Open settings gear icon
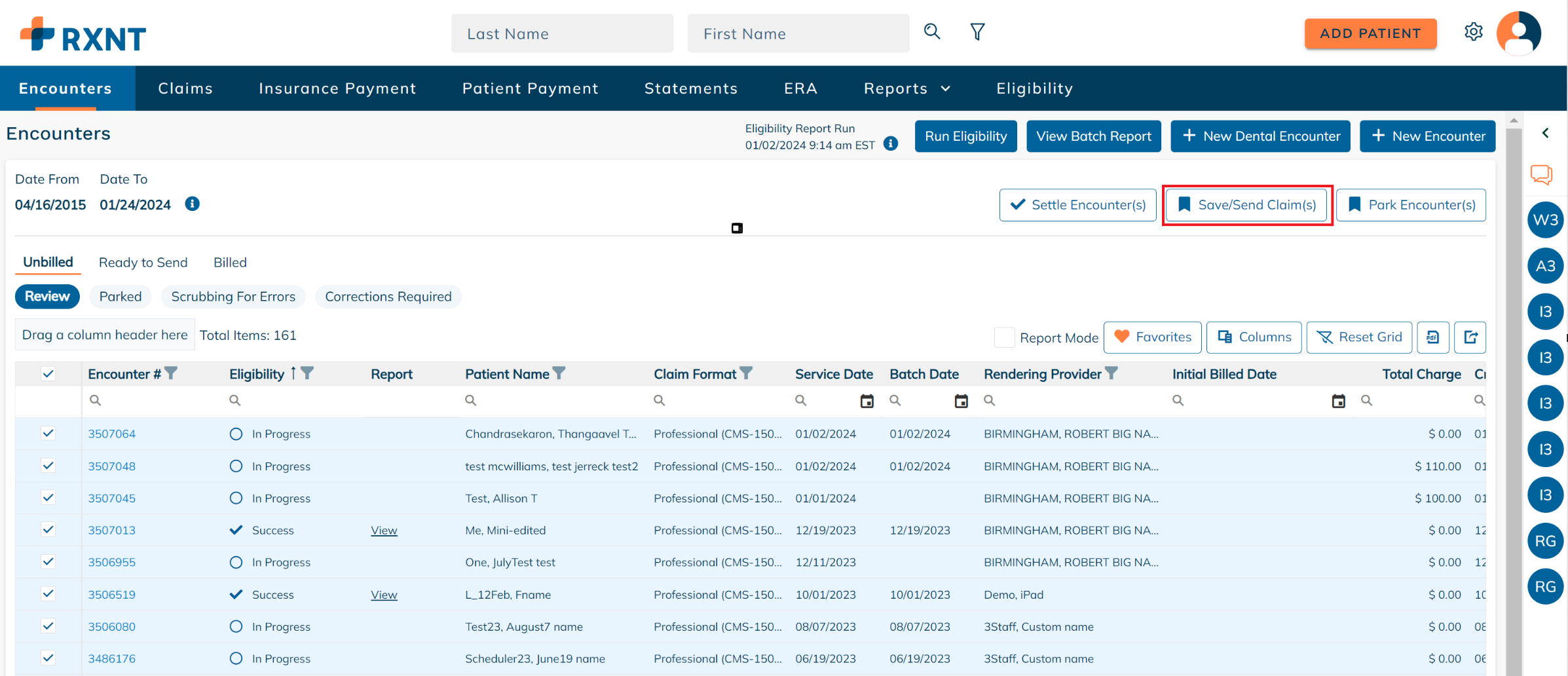Screen dimensions: 1568x676 [1473, 32]
